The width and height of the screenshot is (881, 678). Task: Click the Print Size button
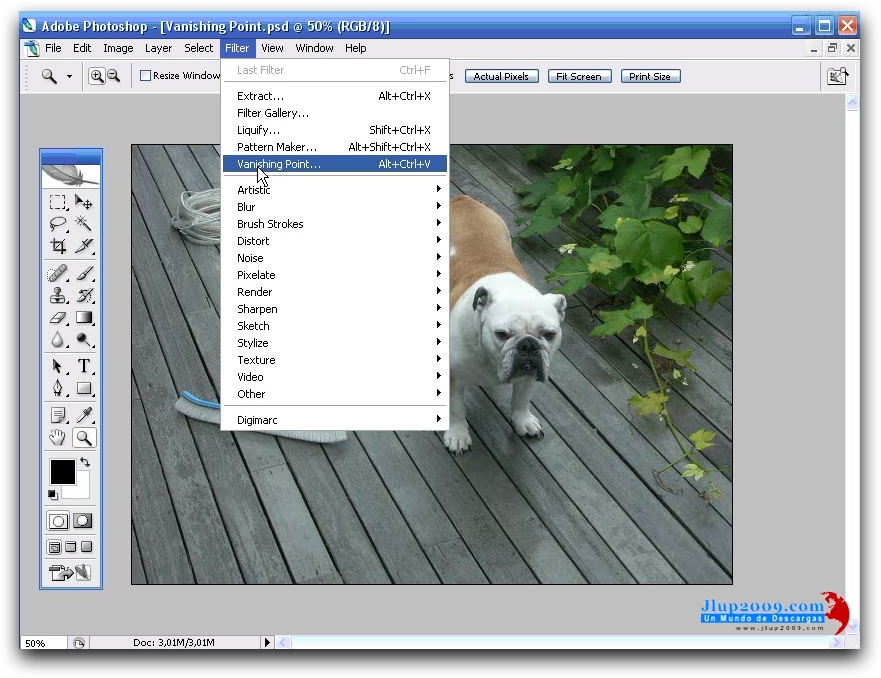[650, 76]
